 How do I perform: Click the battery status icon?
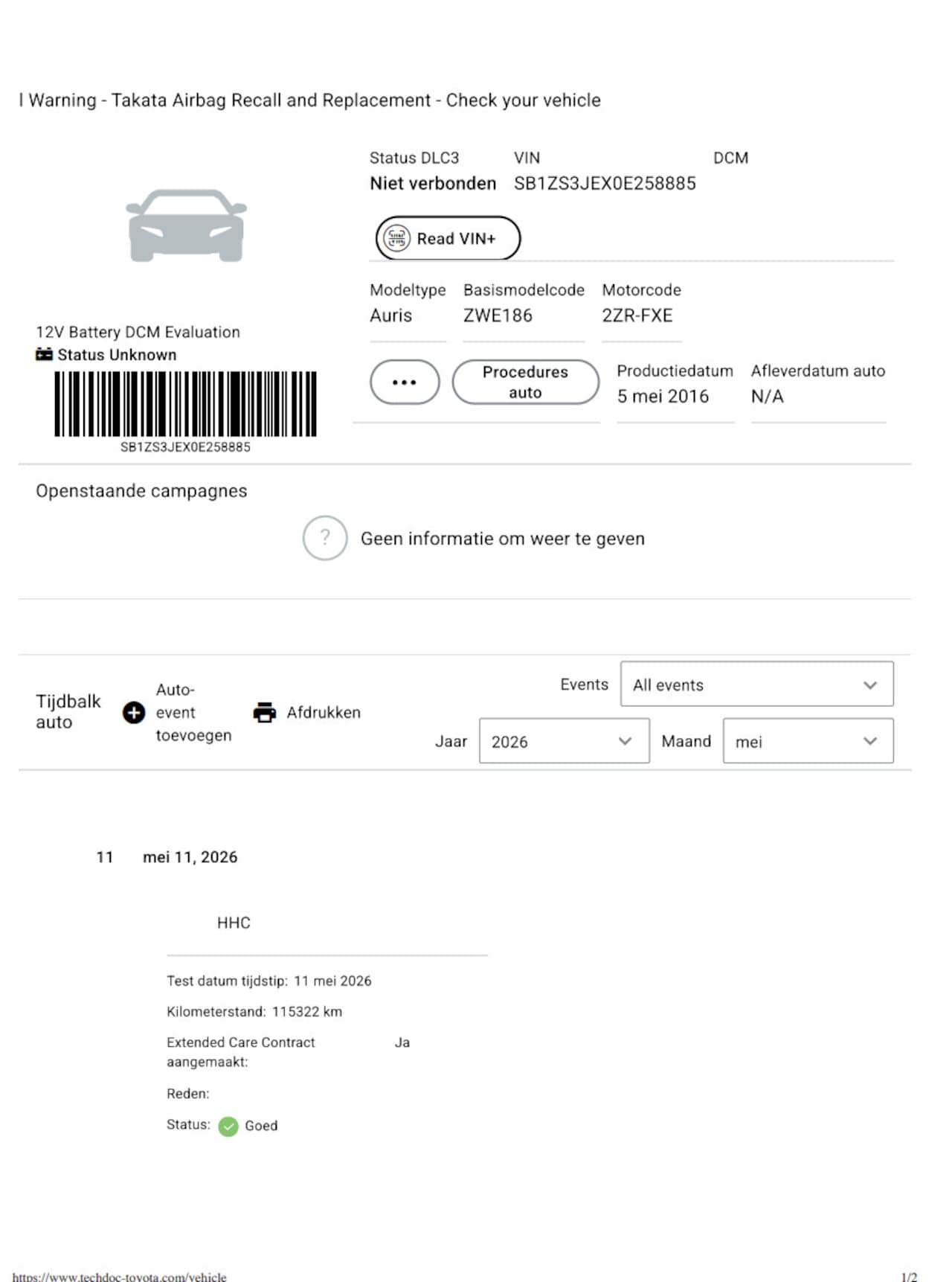click(x=45, y=354)
